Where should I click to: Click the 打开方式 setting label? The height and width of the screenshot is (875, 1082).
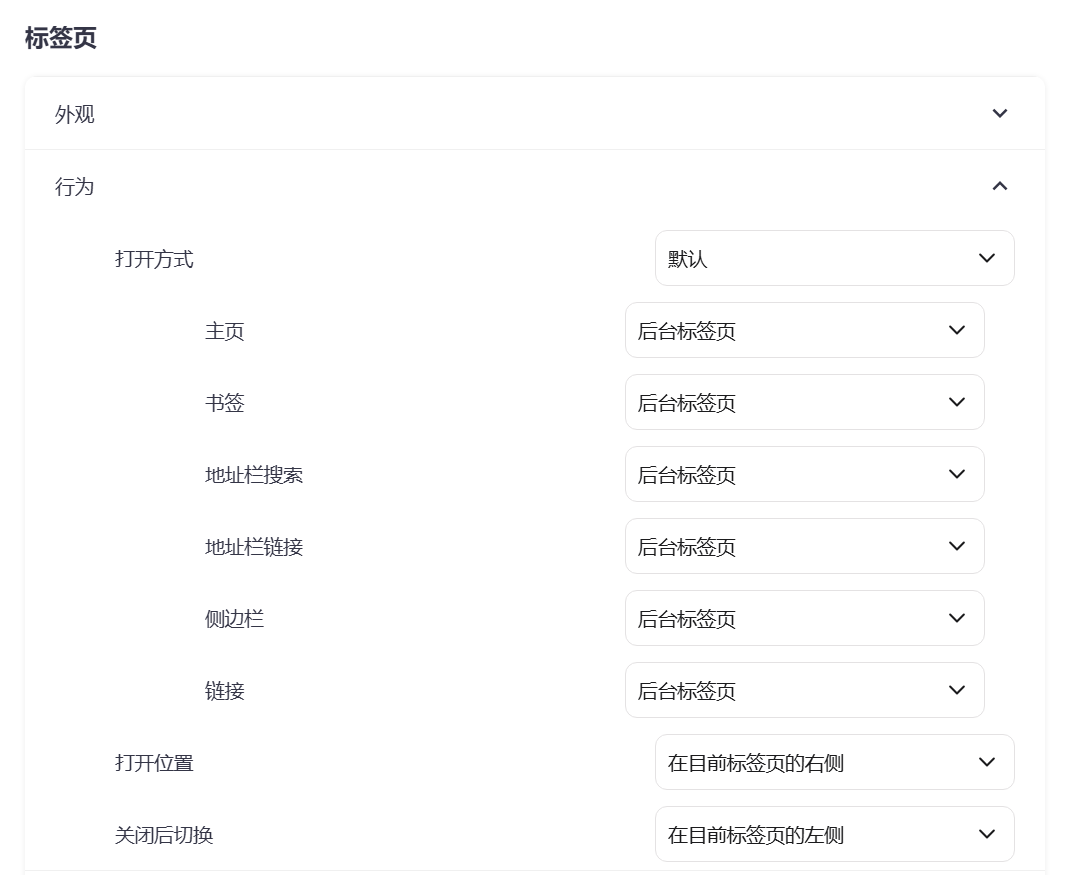(154, 259)
